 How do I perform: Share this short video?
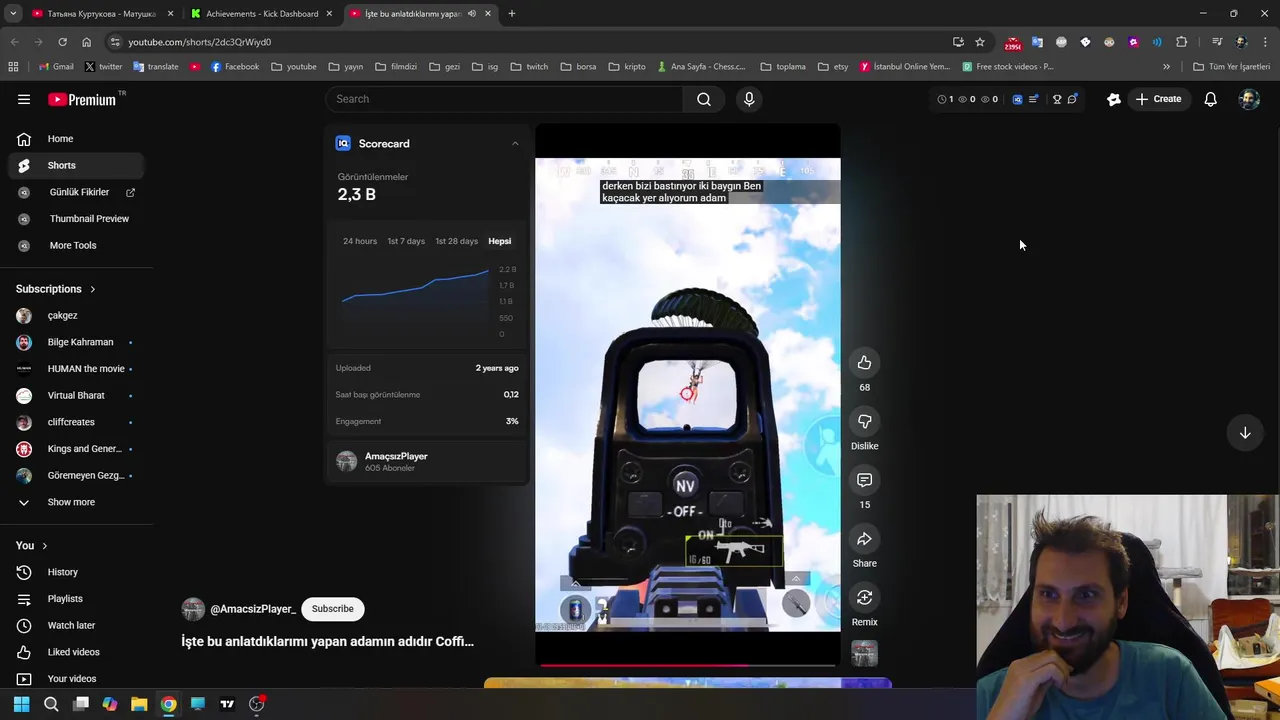pos(864,539)
